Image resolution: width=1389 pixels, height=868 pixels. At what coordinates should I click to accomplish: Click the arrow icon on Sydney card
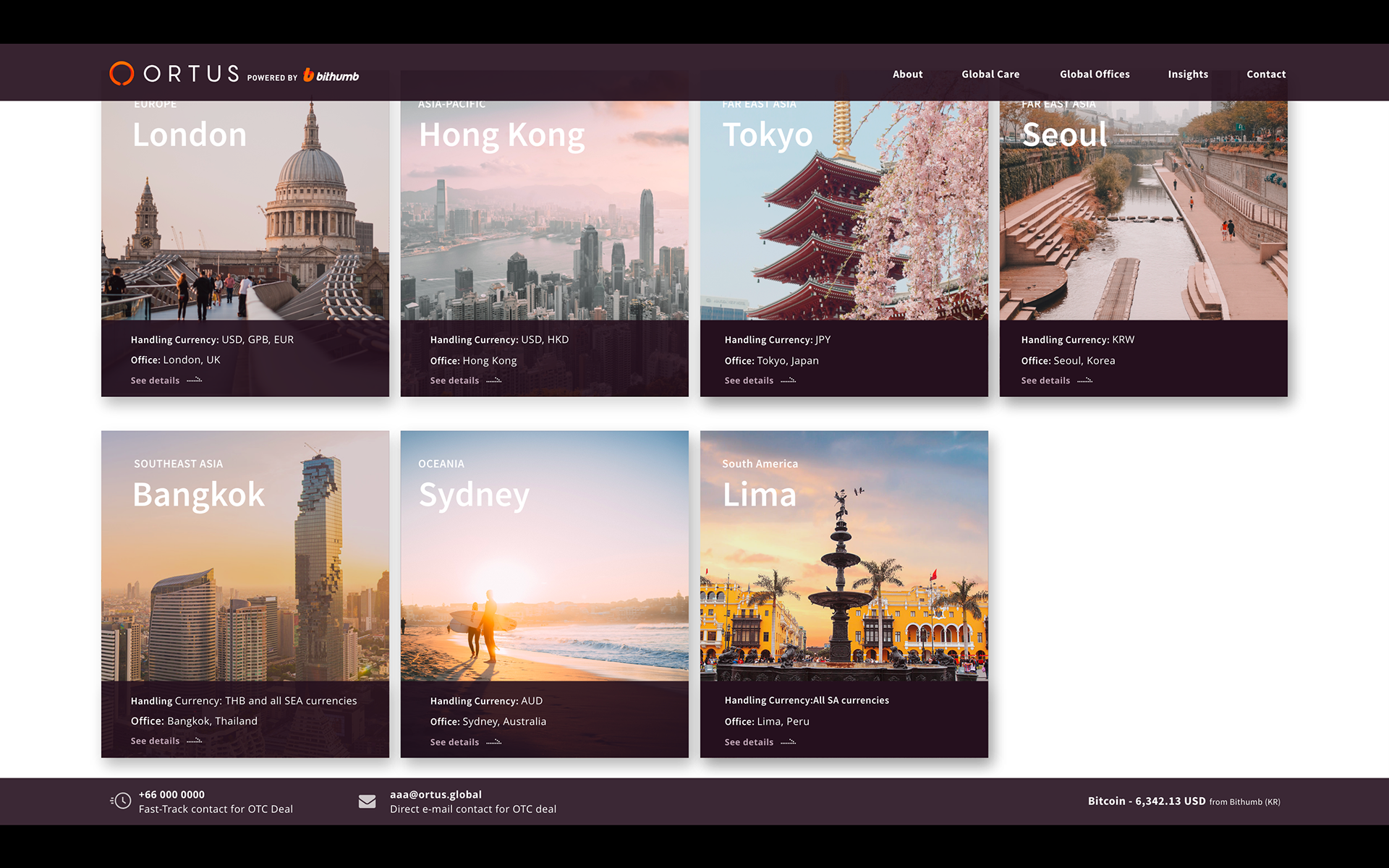coord(494,742)
